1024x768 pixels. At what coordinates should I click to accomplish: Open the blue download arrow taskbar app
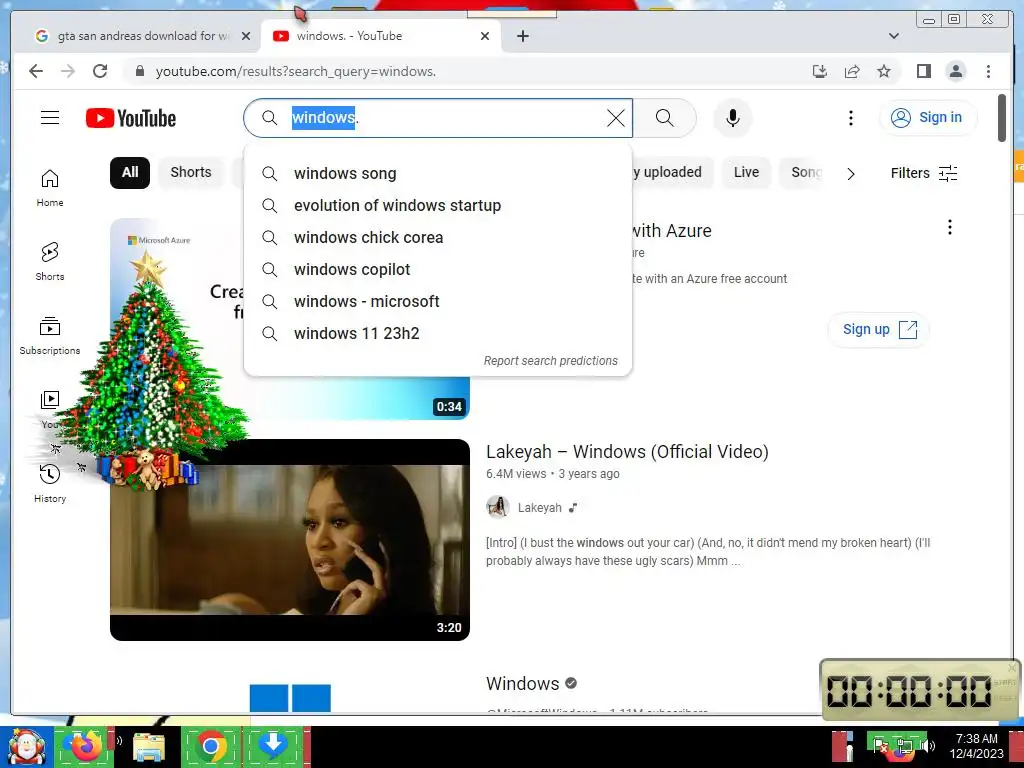coord(274,744)
